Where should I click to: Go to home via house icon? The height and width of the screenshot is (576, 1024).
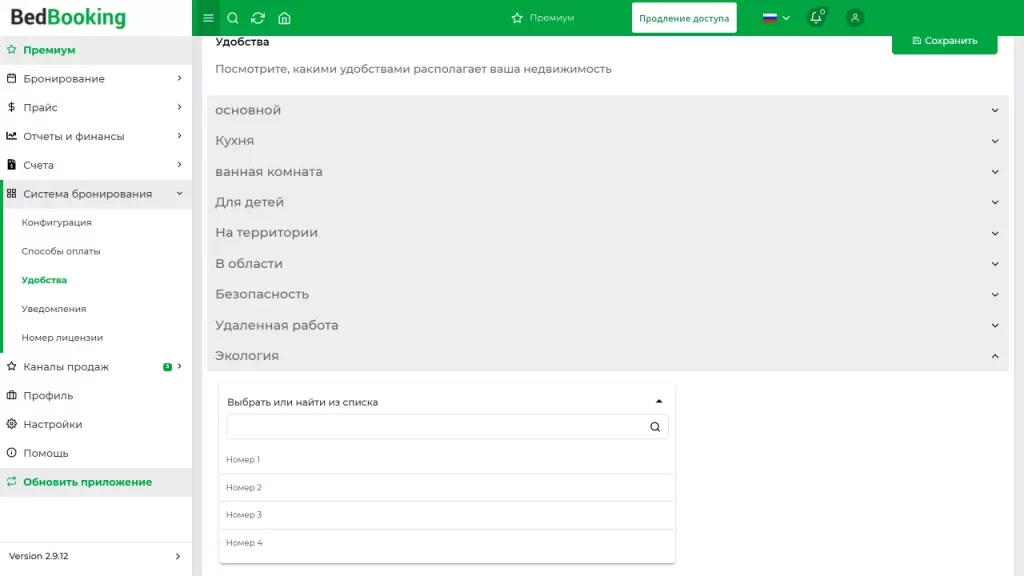pos(285,18)
